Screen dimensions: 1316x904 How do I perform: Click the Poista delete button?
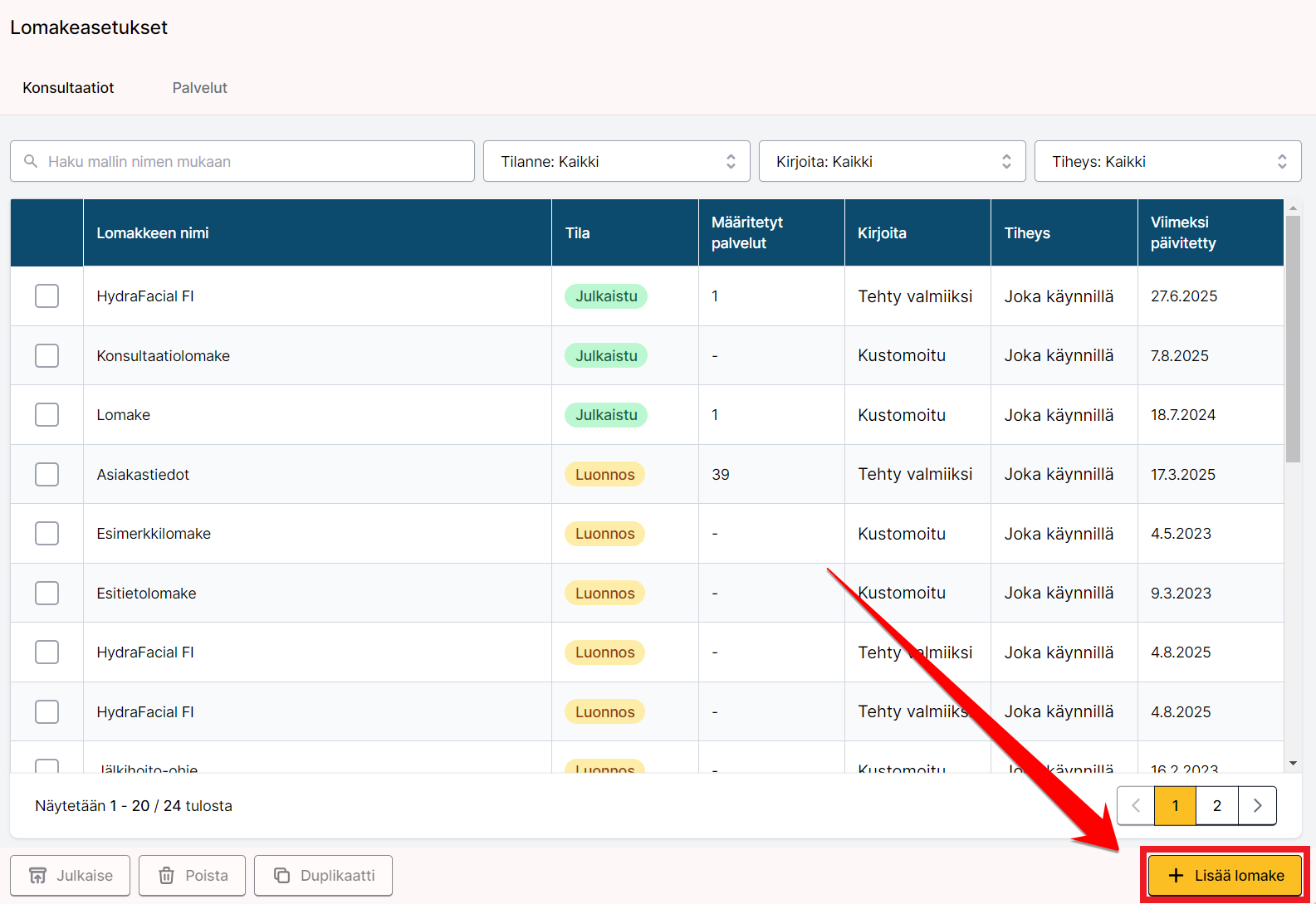point(193,876)
